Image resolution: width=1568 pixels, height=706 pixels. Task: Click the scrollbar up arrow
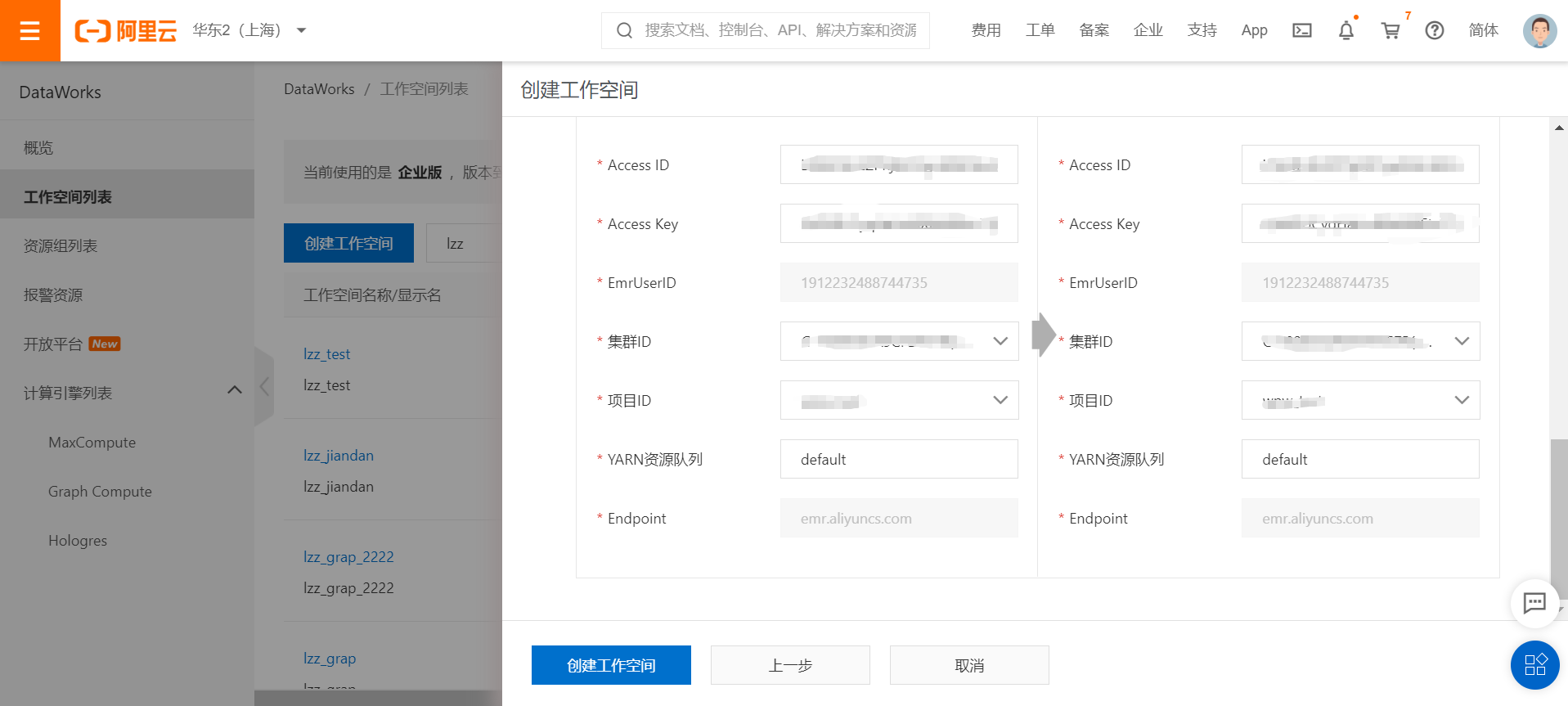coord(1559,128)
